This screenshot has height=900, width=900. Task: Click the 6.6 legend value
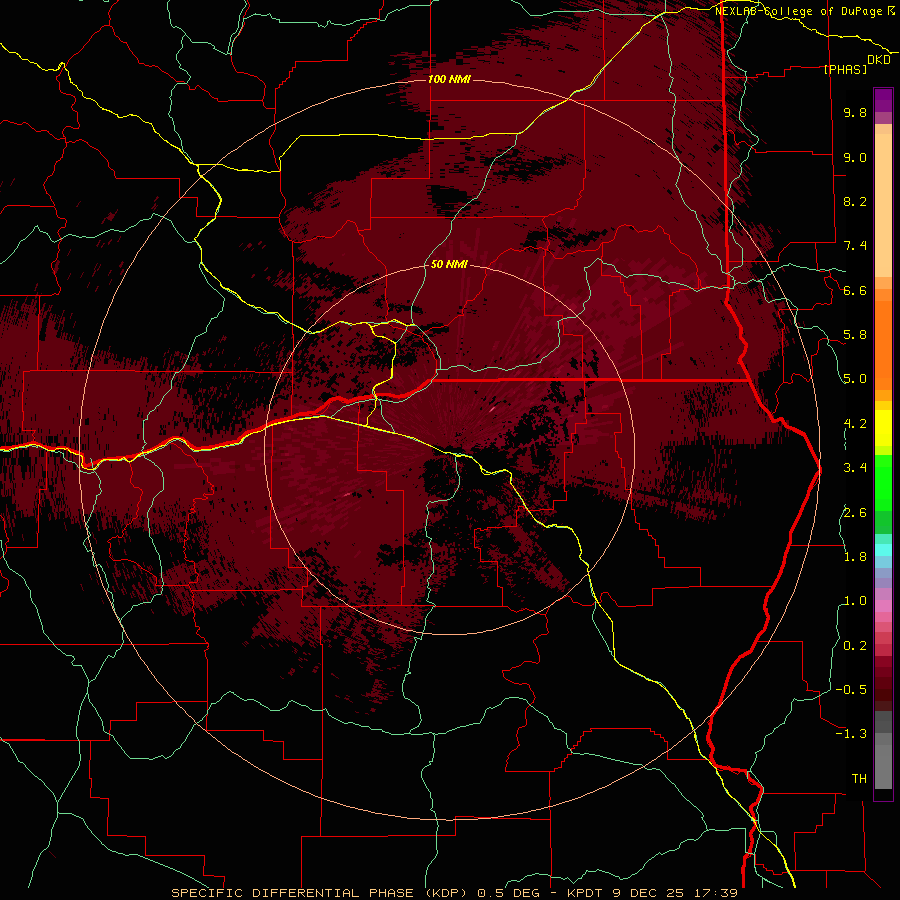[x=855, y=290]
